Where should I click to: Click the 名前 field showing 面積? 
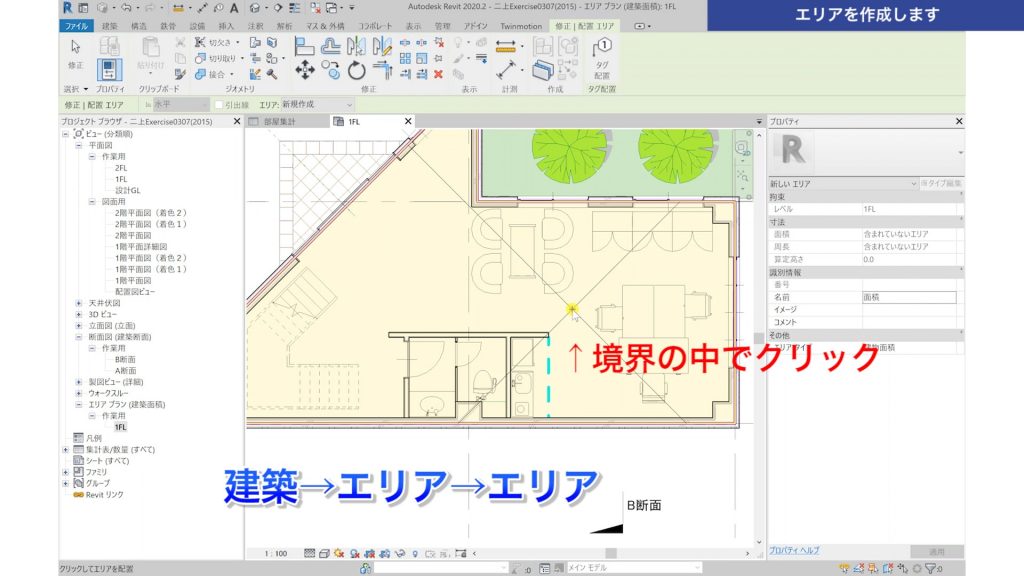[908, 296]
